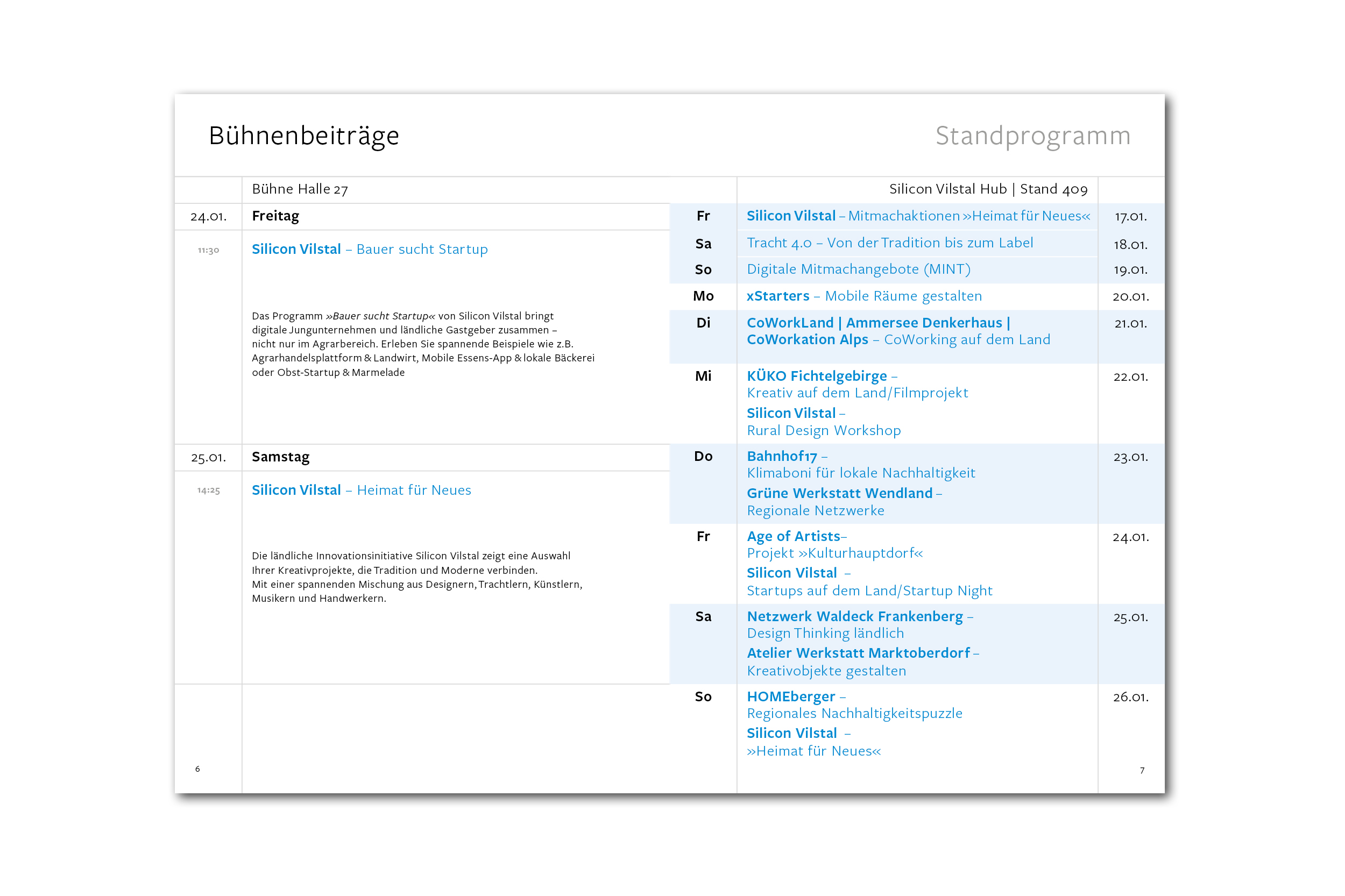
Task: Click the date '22.01.'
Action: coord(1131,376)
